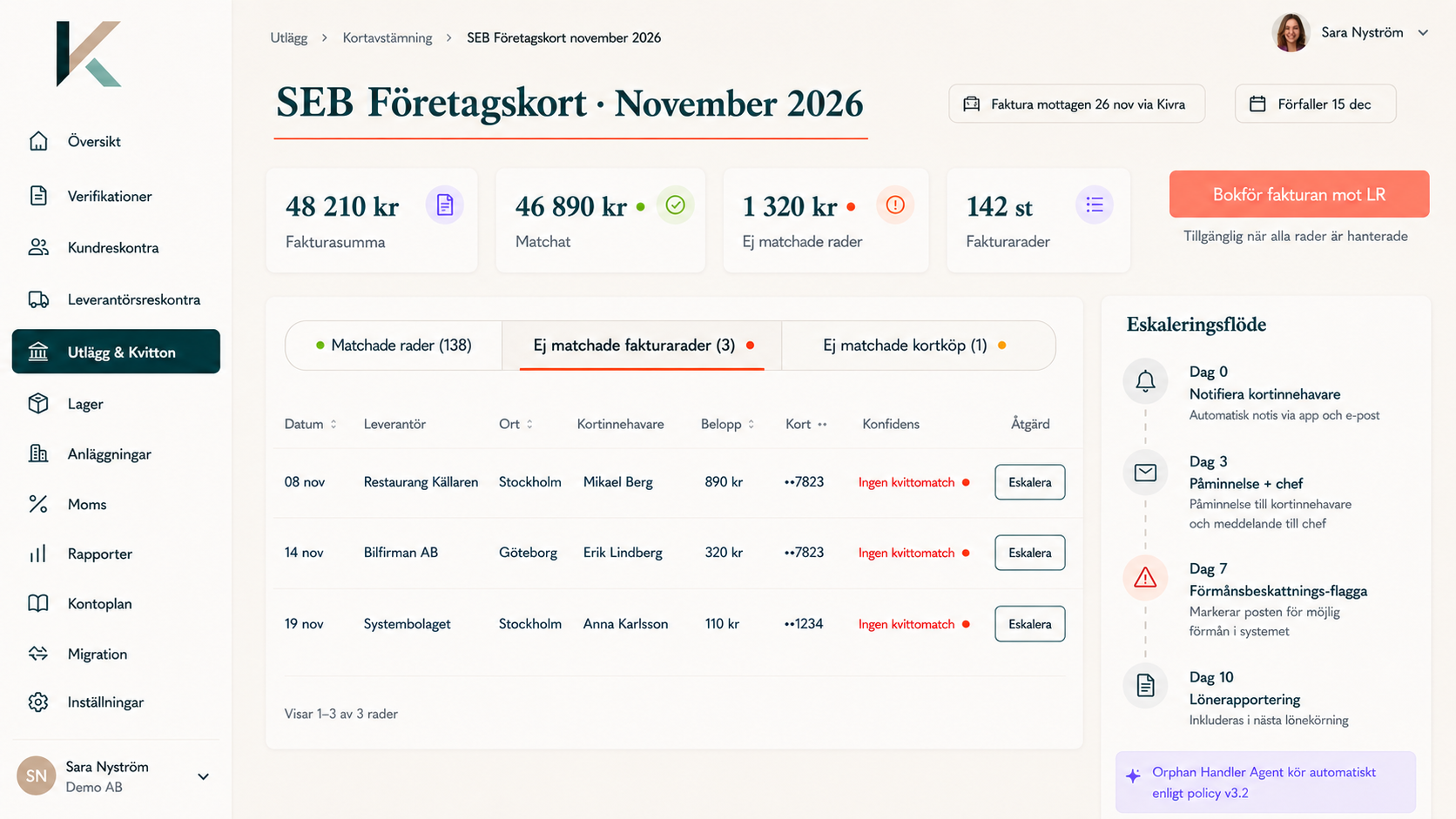Open Översikt from the sidebar home icon

(x=38, y=141)
